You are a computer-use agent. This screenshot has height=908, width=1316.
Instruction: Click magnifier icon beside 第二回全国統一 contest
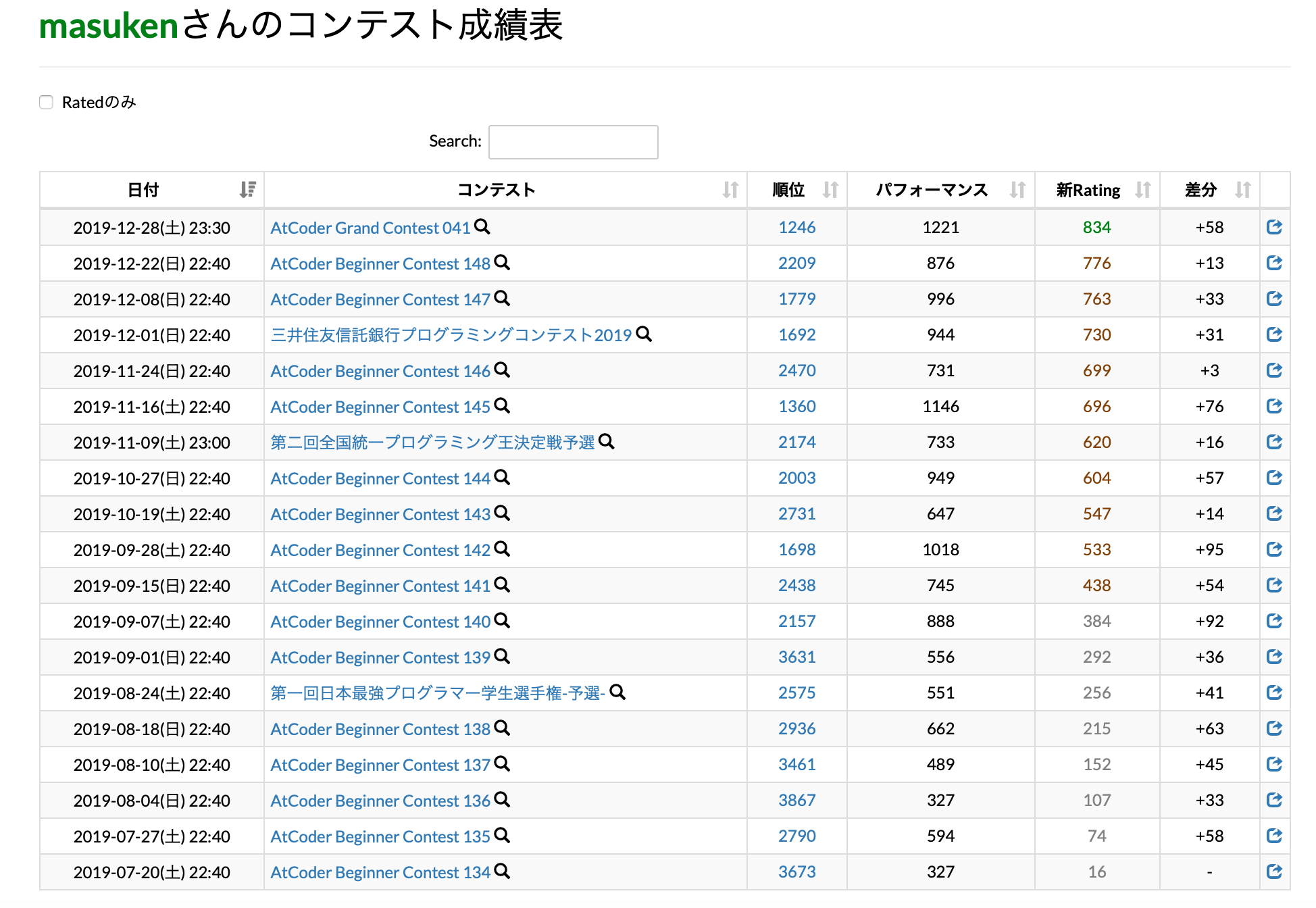coord(607,441)
